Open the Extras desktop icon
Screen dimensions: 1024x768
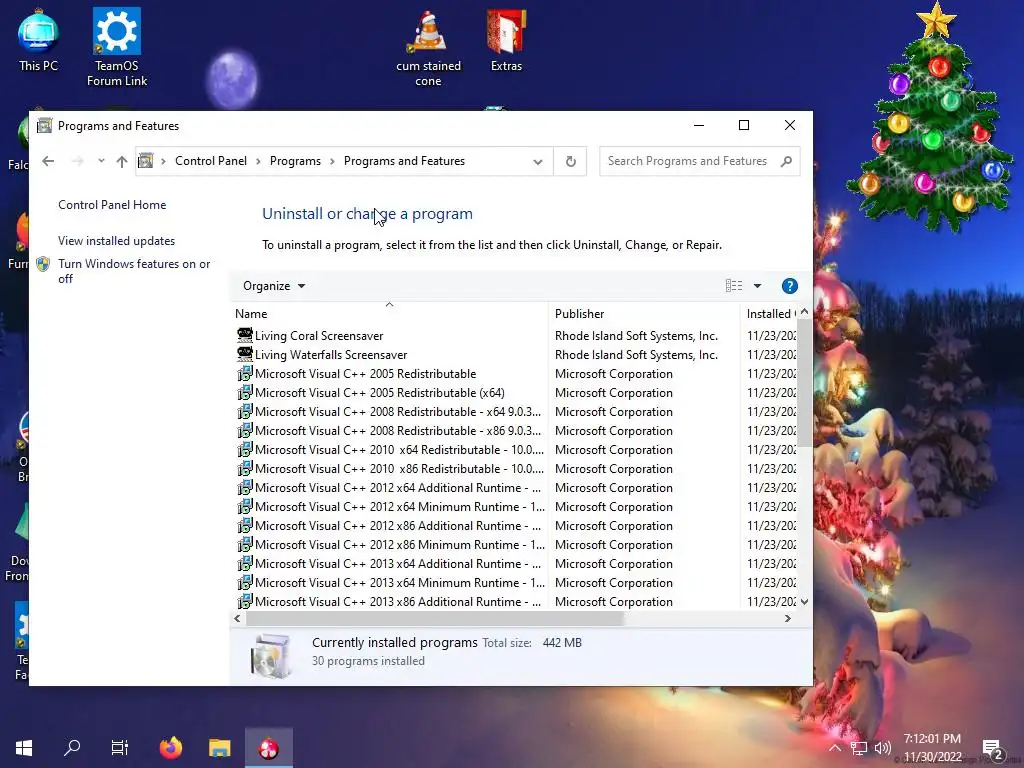pyautogui.click(x=506, y=40)
